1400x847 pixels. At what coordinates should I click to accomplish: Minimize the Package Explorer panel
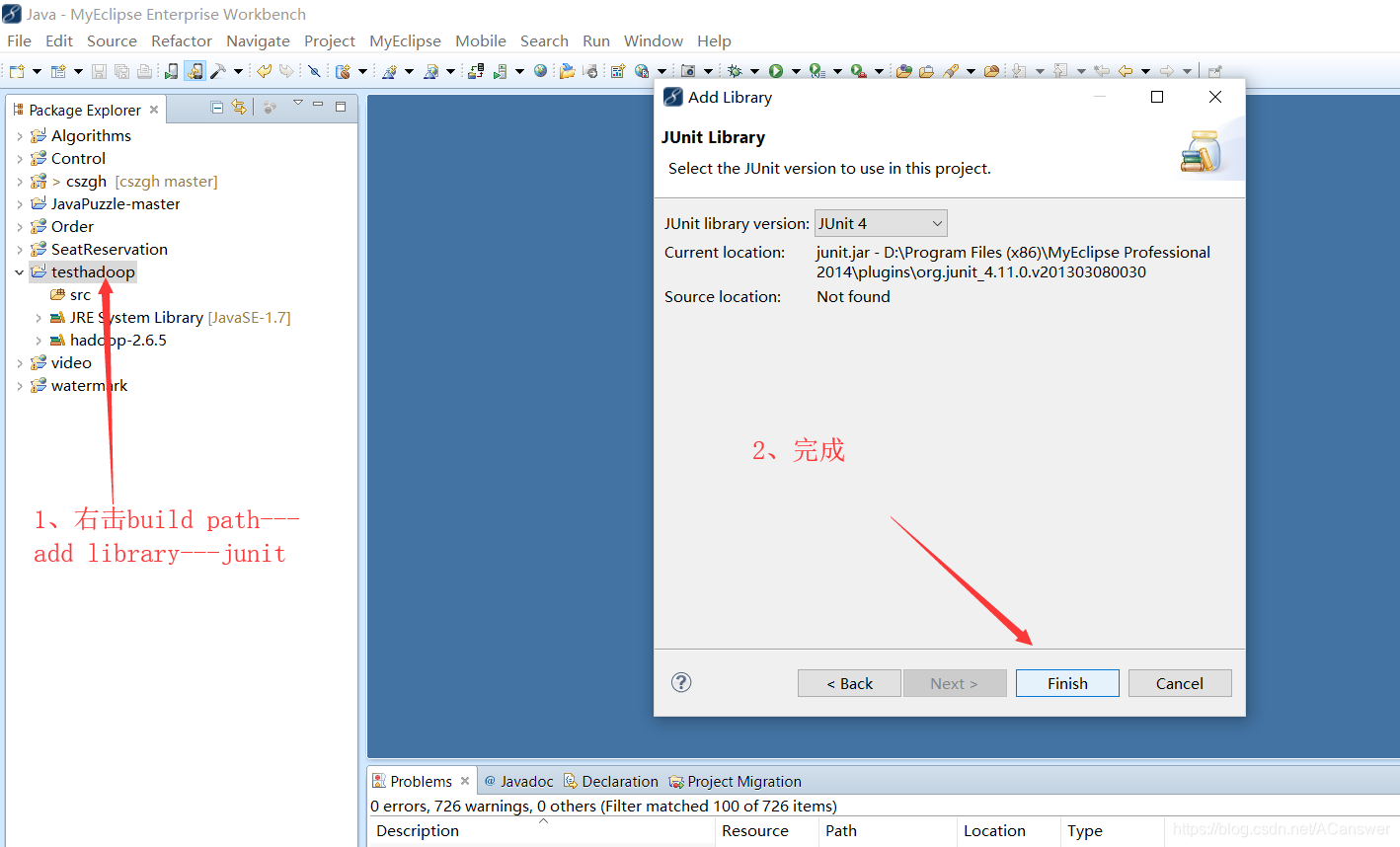click(318, 105)
